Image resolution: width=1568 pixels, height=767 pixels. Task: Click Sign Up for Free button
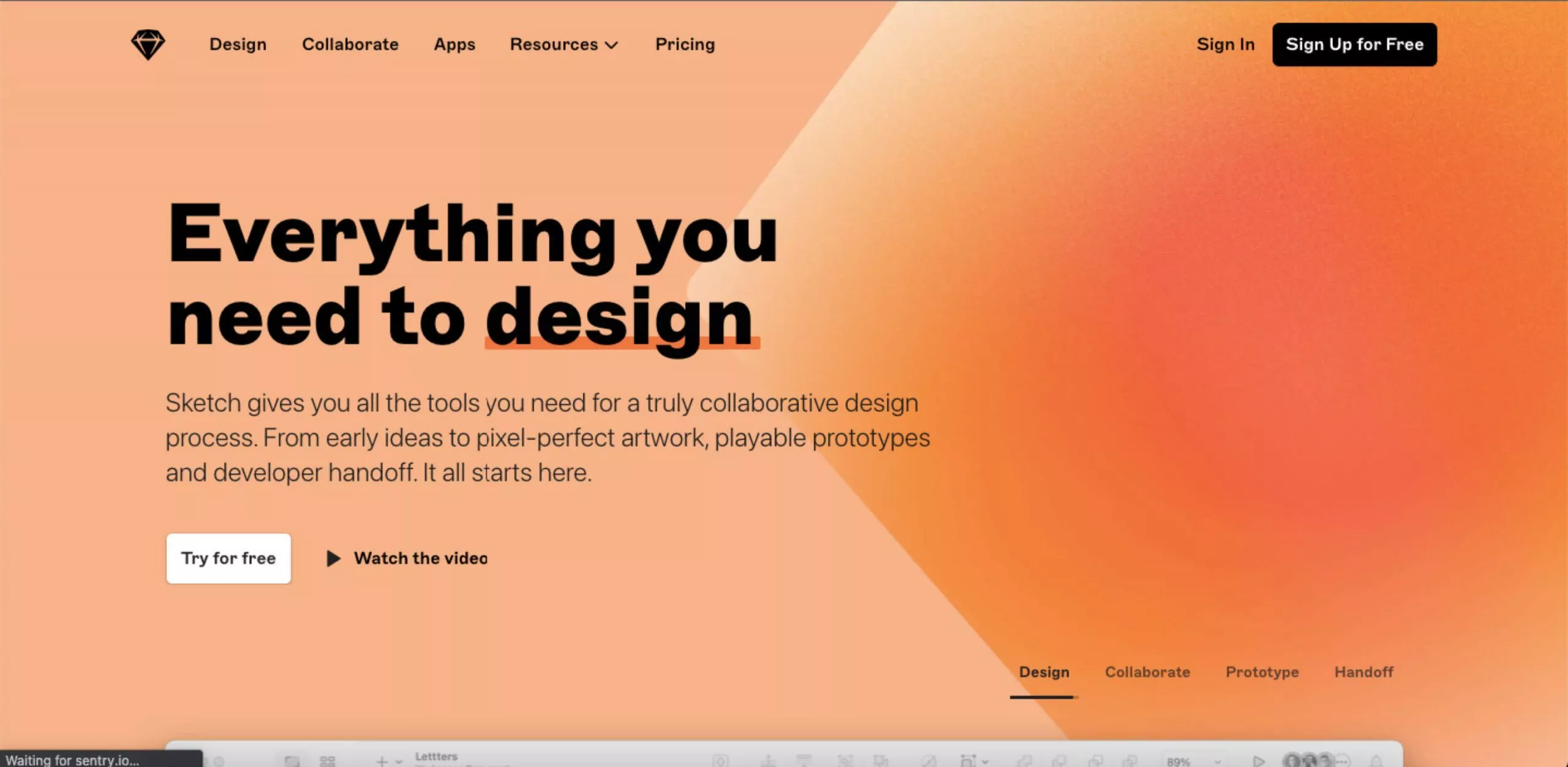[1354, 45]
